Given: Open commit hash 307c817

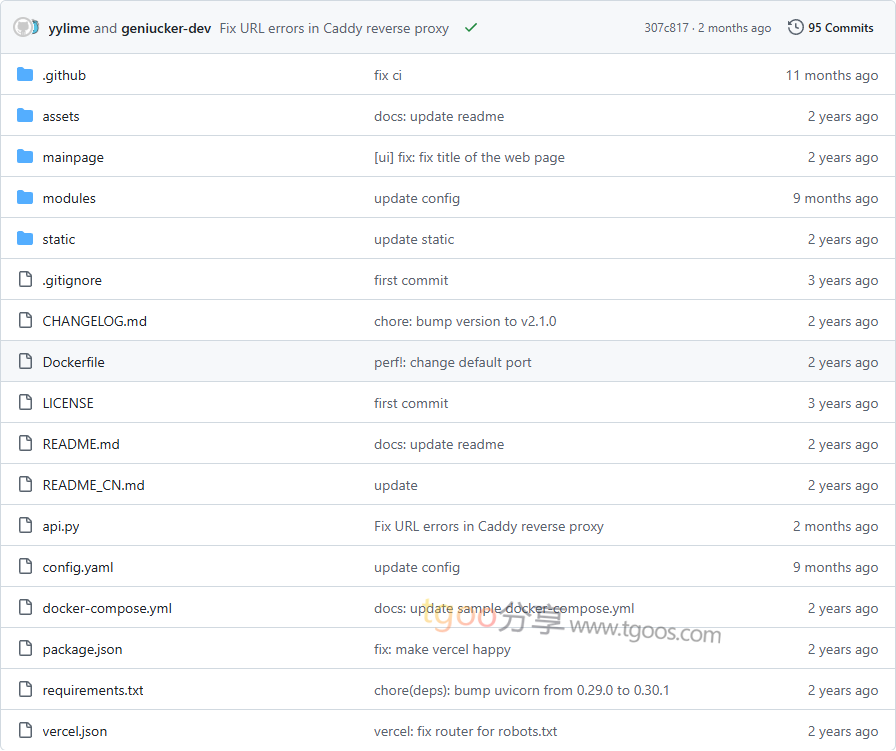Looking at the screenshot, I should tap(666, 28).
